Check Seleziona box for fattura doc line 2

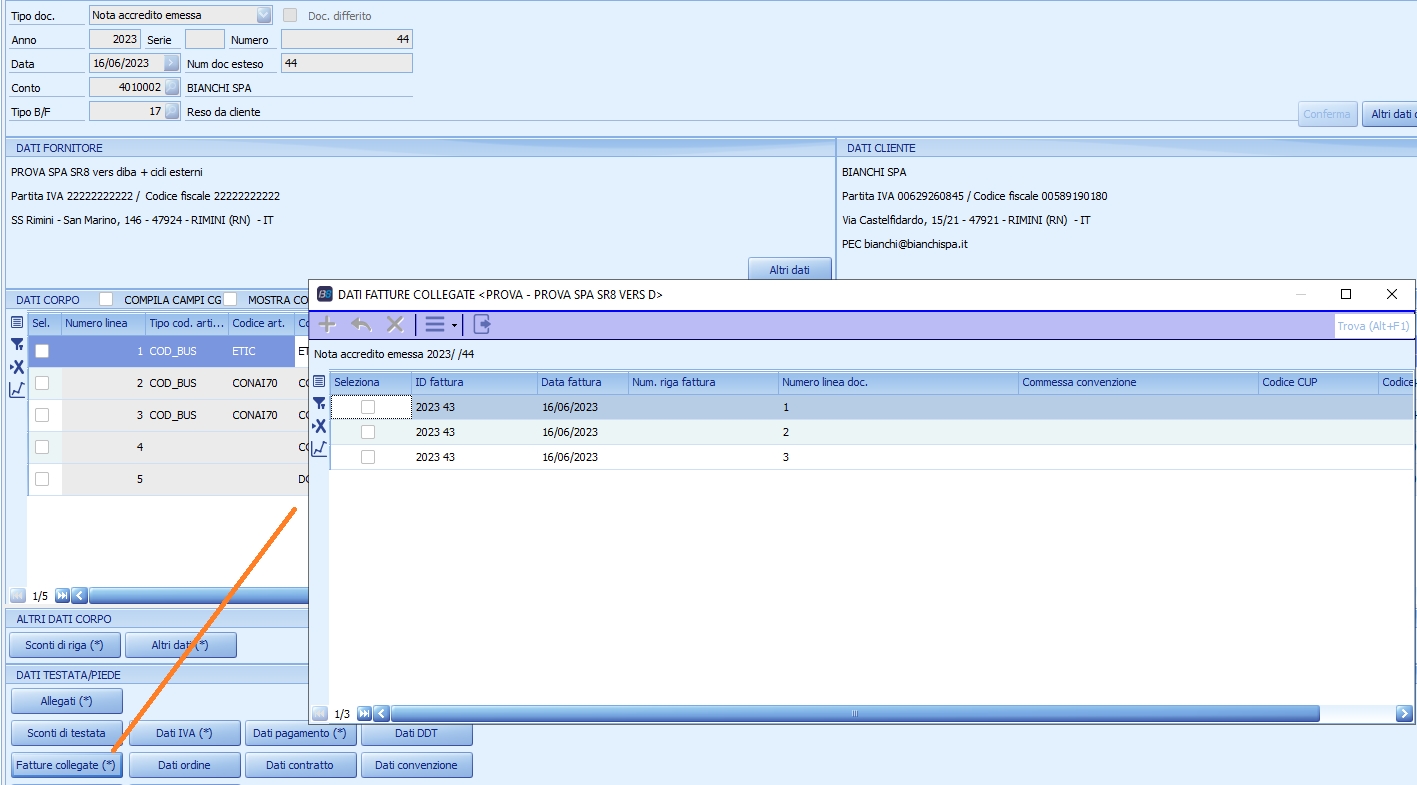[368, 432]
